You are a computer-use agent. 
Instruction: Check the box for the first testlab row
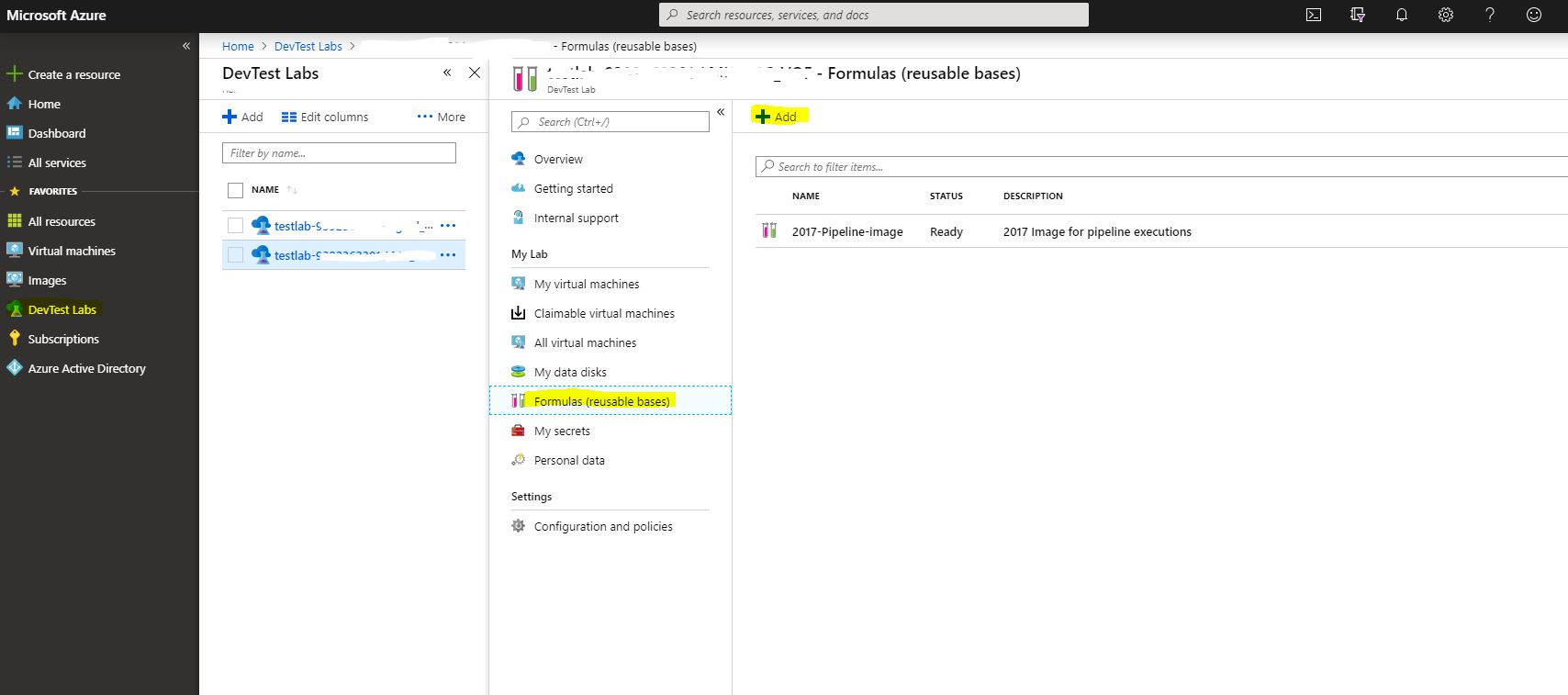pos(235,225)
